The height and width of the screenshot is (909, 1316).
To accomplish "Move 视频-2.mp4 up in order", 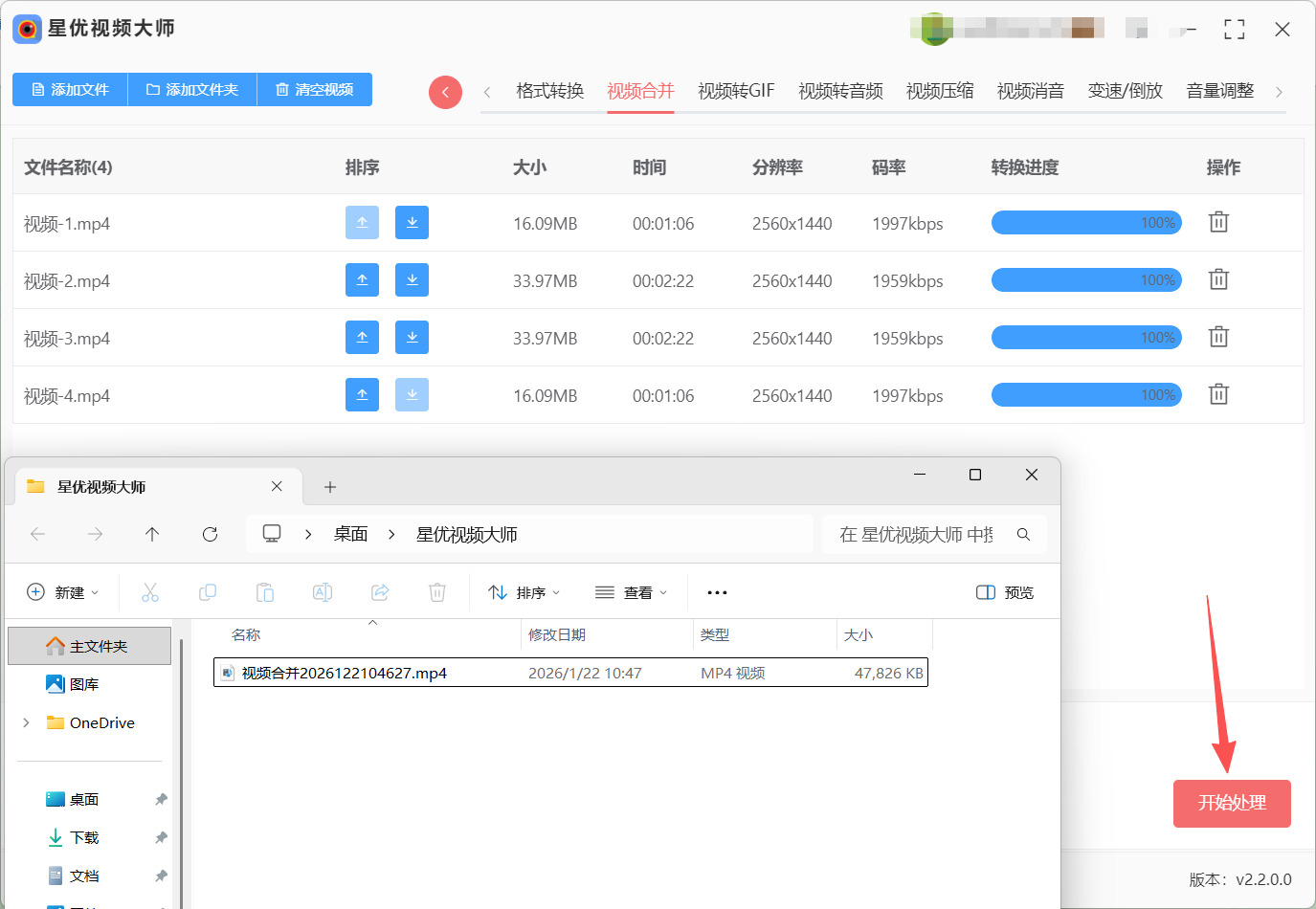I will pos(362,280).
